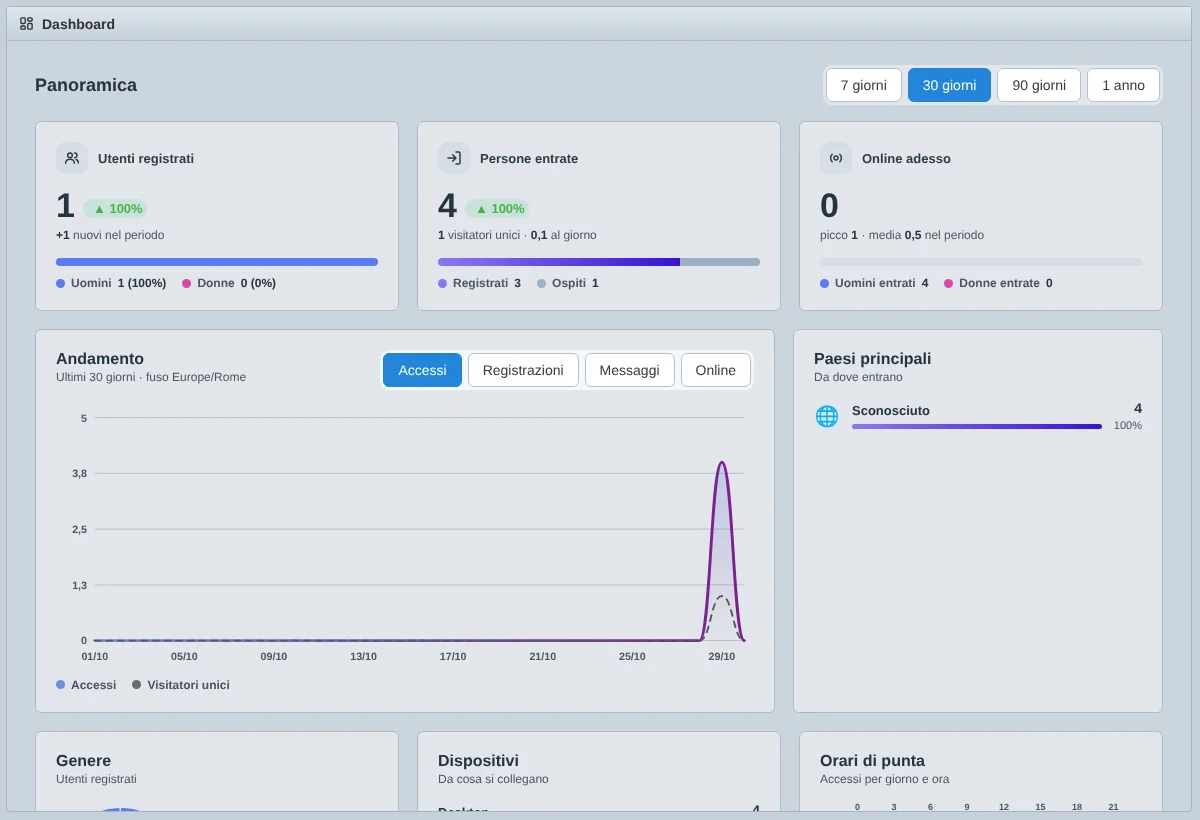This screenshot has height=820, width=1200.
Task: Switch the chart to Registrazioni
Action: point(523,370)
